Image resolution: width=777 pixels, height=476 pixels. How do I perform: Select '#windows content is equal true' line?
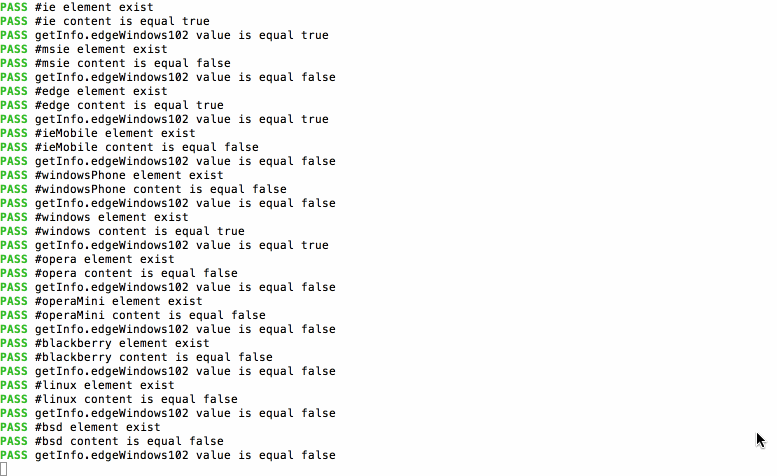122,231
